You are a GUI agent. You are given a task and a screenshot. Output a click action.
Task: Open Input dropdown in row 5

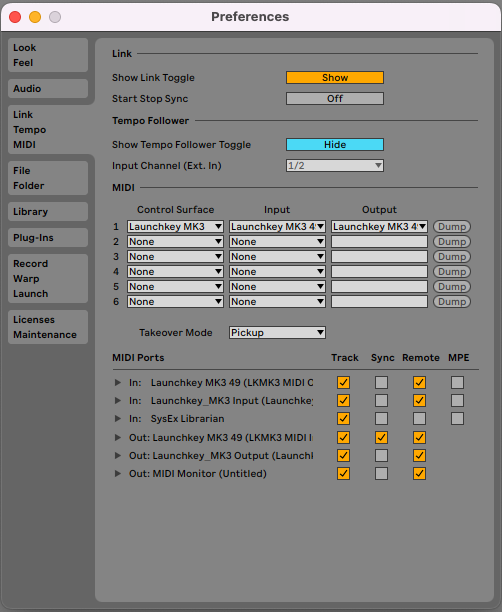[x=277, y=286]
